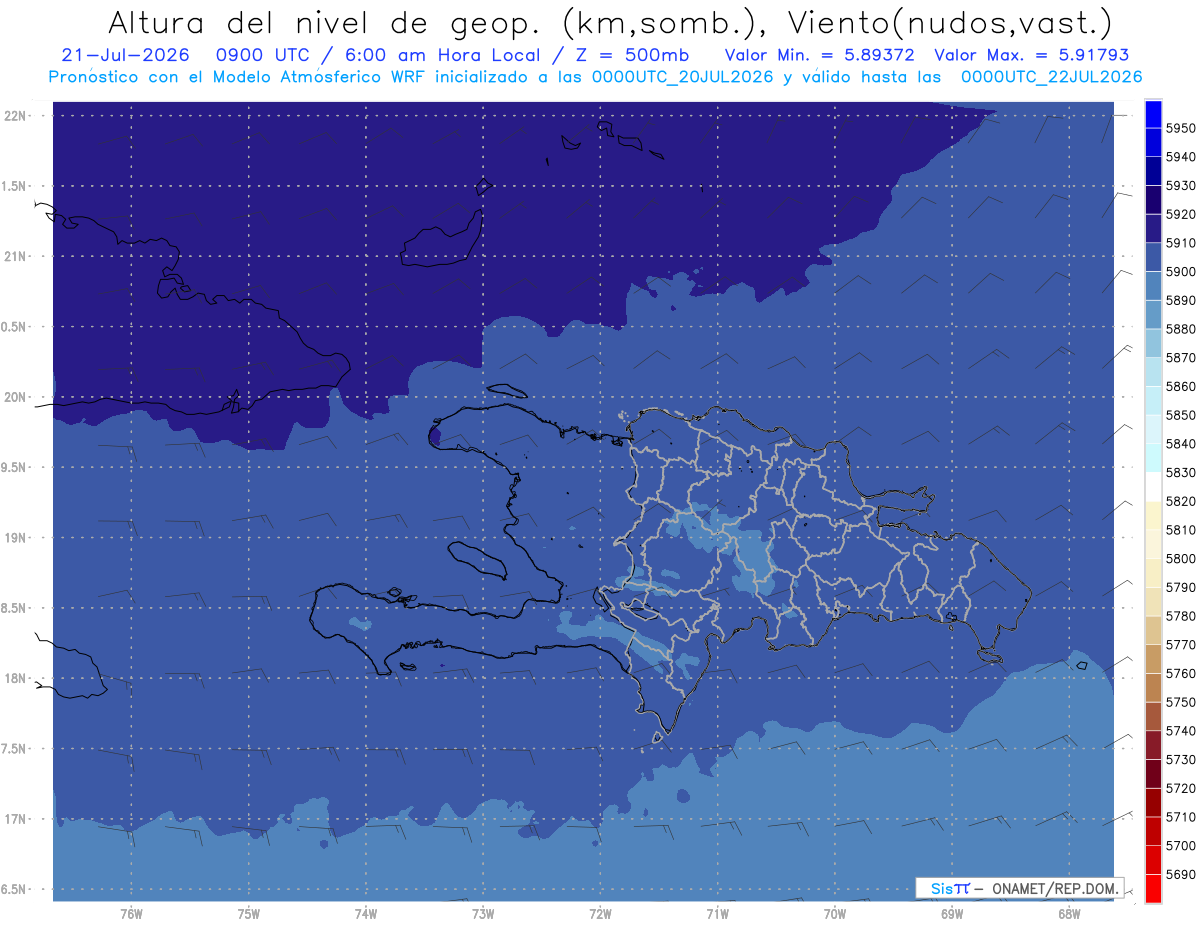Click the '5920' legend value
Screen dimensions: 1200x927
point(1180,214)
